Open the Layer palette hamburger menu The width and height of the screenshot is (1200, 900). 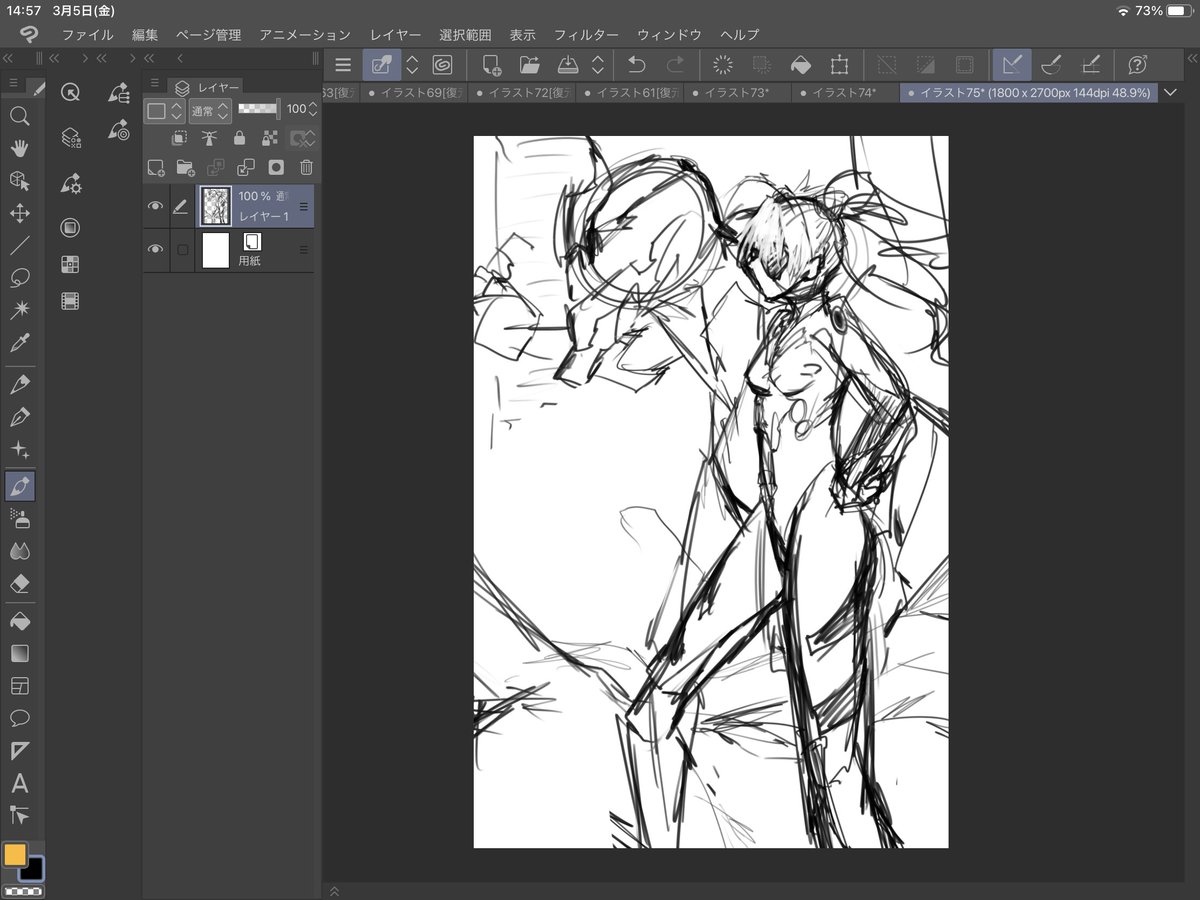click(153, 83)
